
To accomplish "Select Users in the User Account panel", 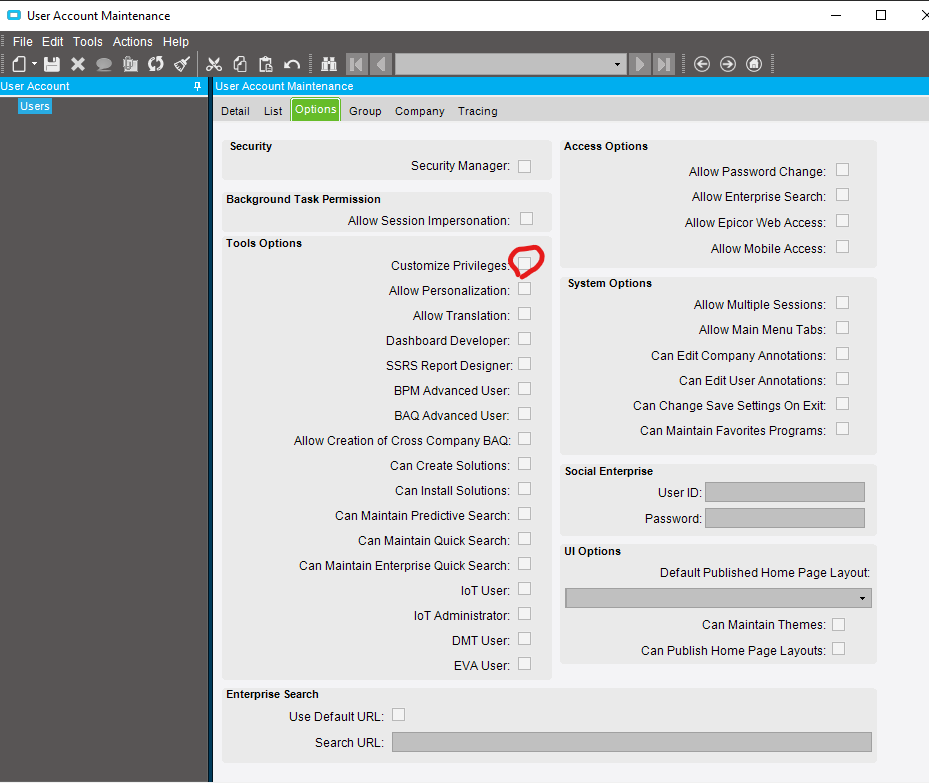I will pos(34,105).
